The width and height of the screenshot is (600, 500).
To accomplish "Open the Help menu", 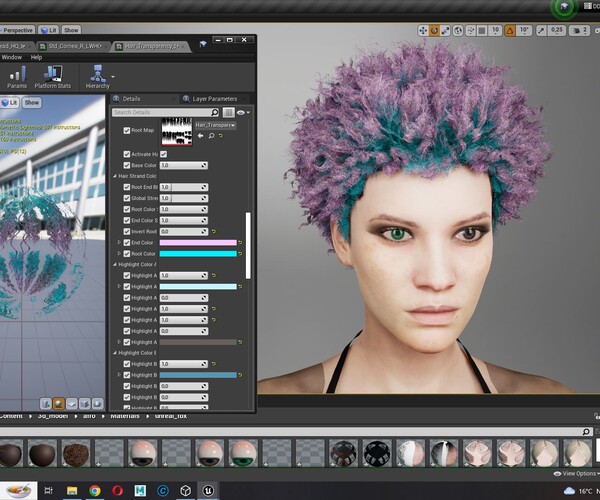I will pyautogui.click(x=36, y=57).
